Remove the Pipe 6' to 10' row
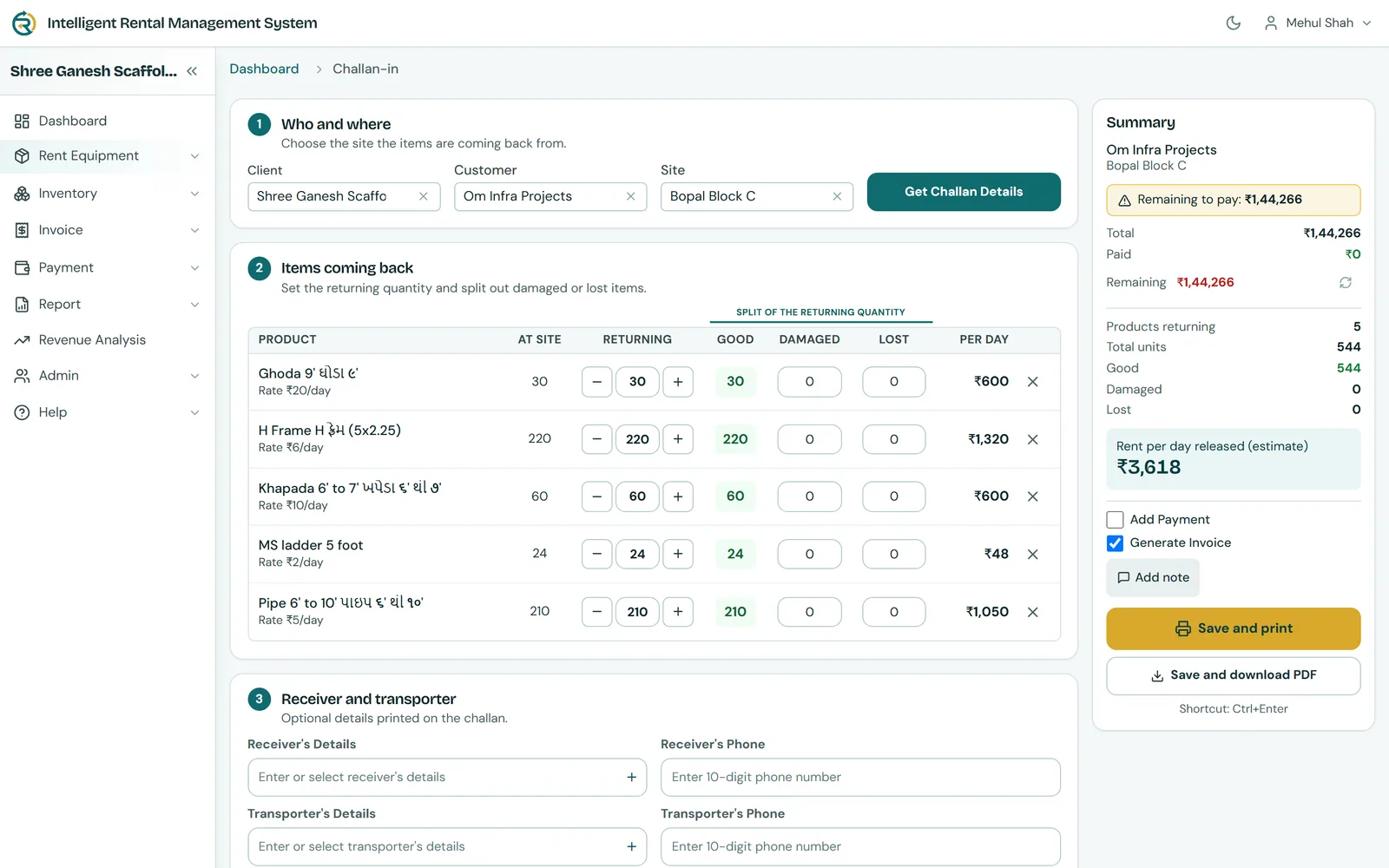1389x868 pixels. [1033, 612]
